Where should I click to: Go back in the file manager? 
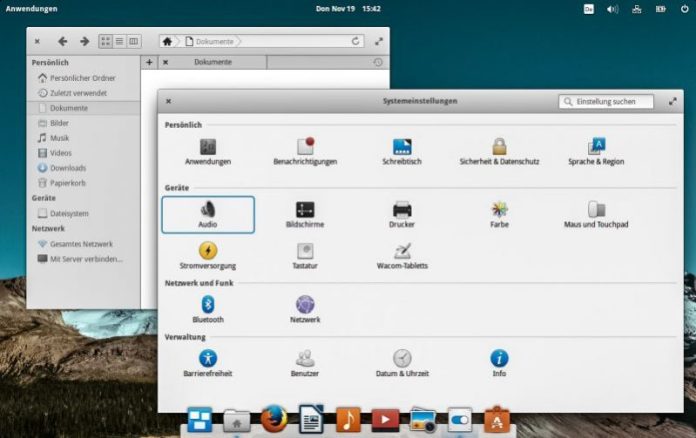coord(63,41)
